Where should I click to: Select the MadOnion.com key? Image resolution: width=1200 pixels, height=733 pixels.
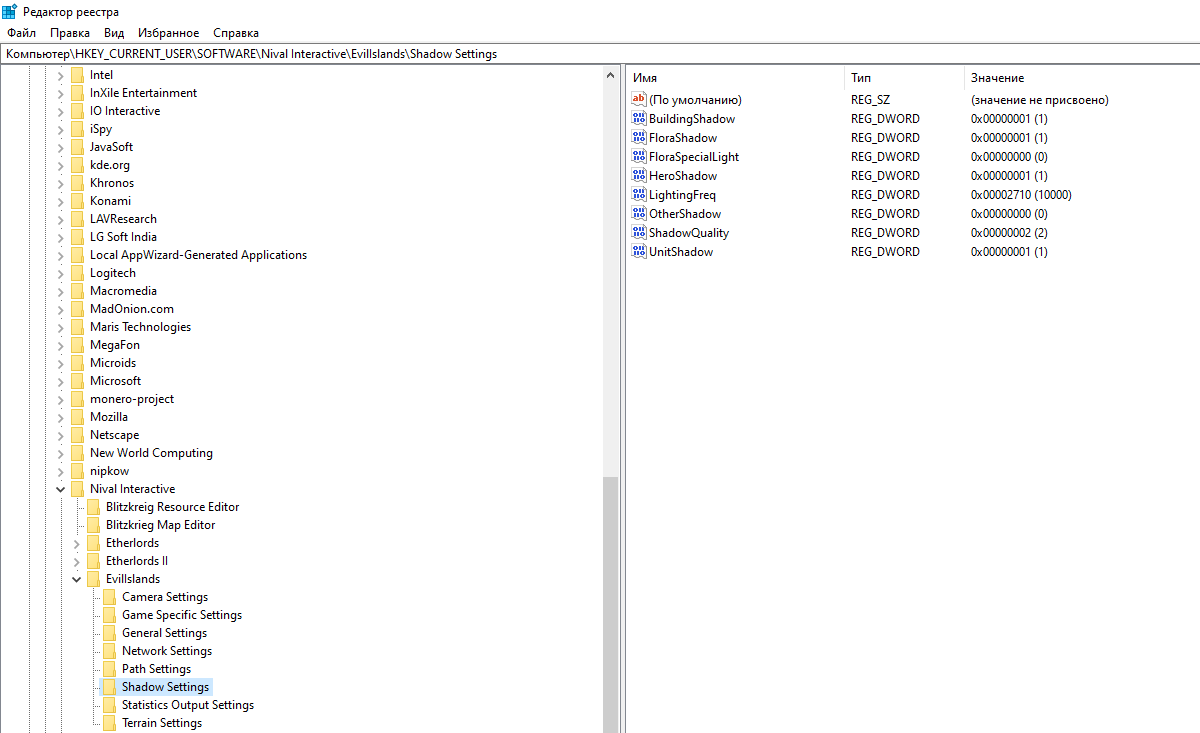[x=132, y=309]
